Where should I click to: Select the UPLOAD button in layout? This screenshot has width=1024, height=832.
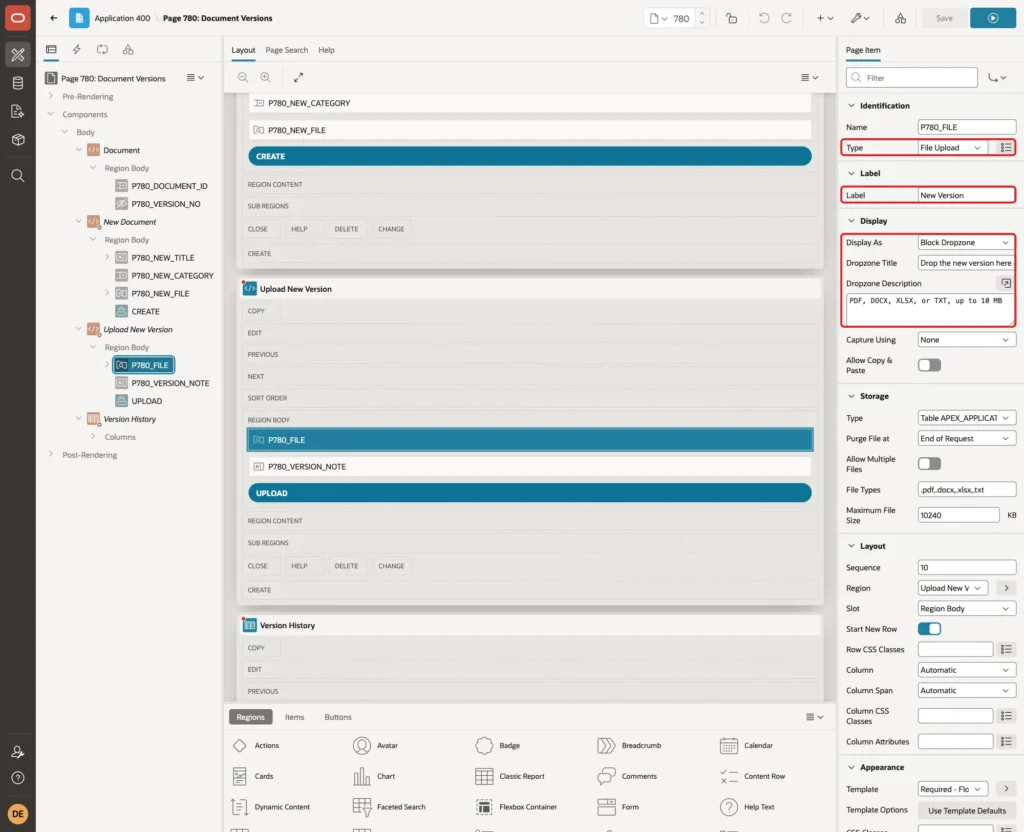click(x=530, y=493)
